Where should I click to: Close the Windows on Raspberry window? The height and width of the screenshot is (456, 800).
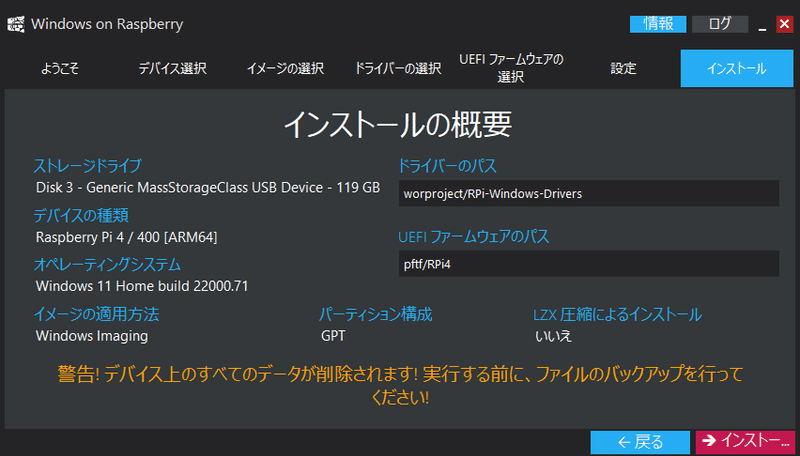coord(785,24)
